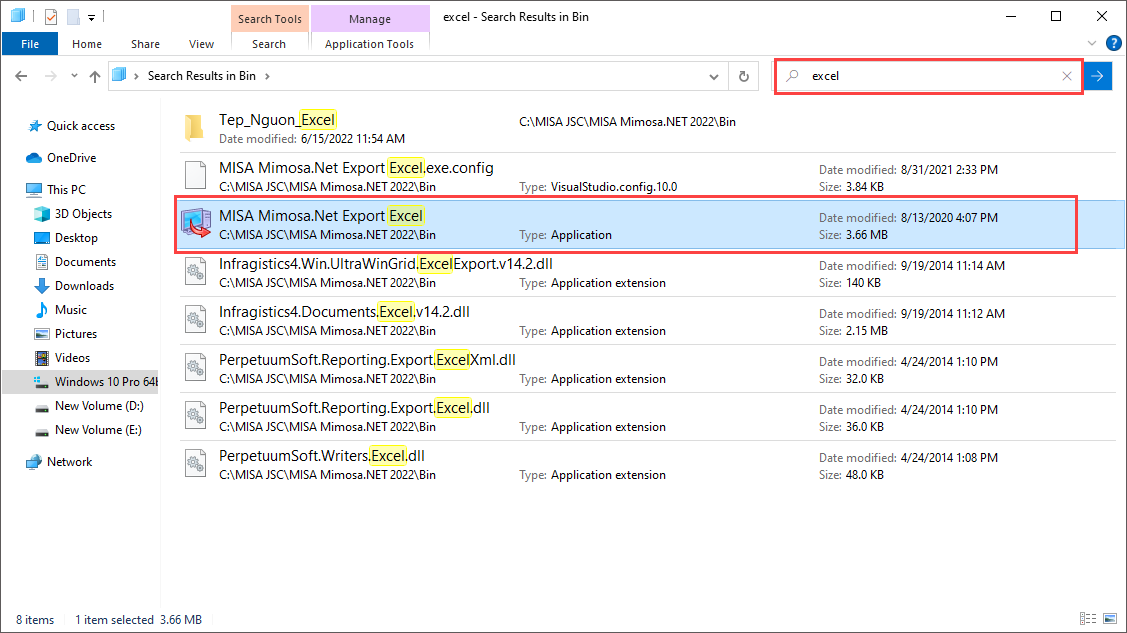This screenshot has width=1127, height=633.
Task: Open the File menu tab
Action: pos(30,44)
